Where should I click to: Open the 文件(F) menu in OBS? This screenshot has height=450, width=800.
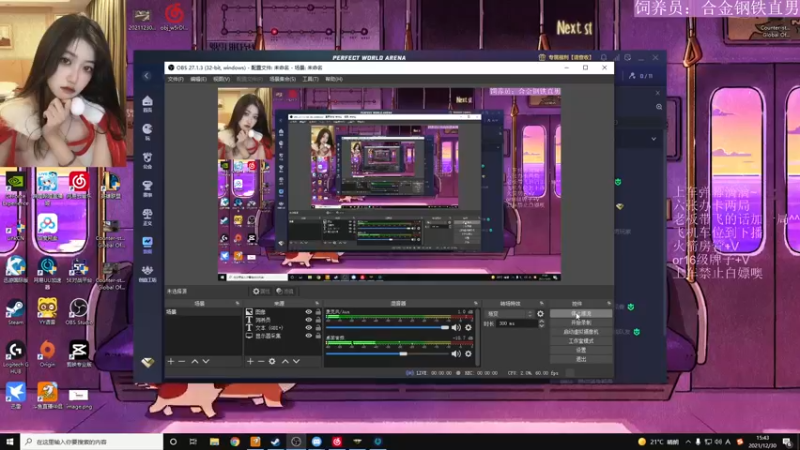click(176, 79)
